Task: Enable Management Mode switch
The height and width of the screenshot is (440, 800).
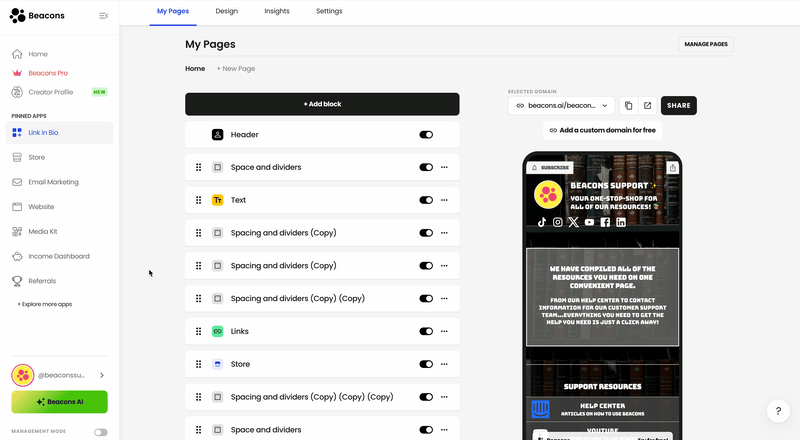Action: click(x=101, y=432)
